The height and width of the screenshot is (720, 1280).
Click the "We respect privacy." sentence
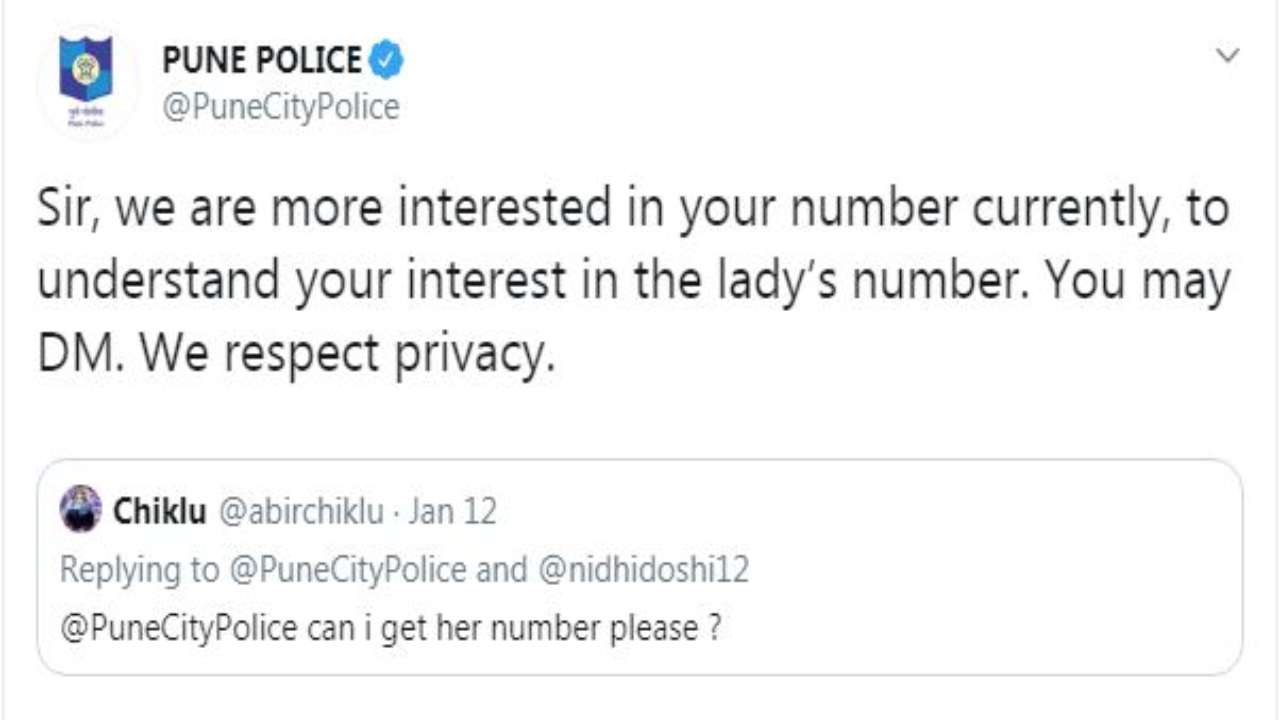tap(345, 355)
